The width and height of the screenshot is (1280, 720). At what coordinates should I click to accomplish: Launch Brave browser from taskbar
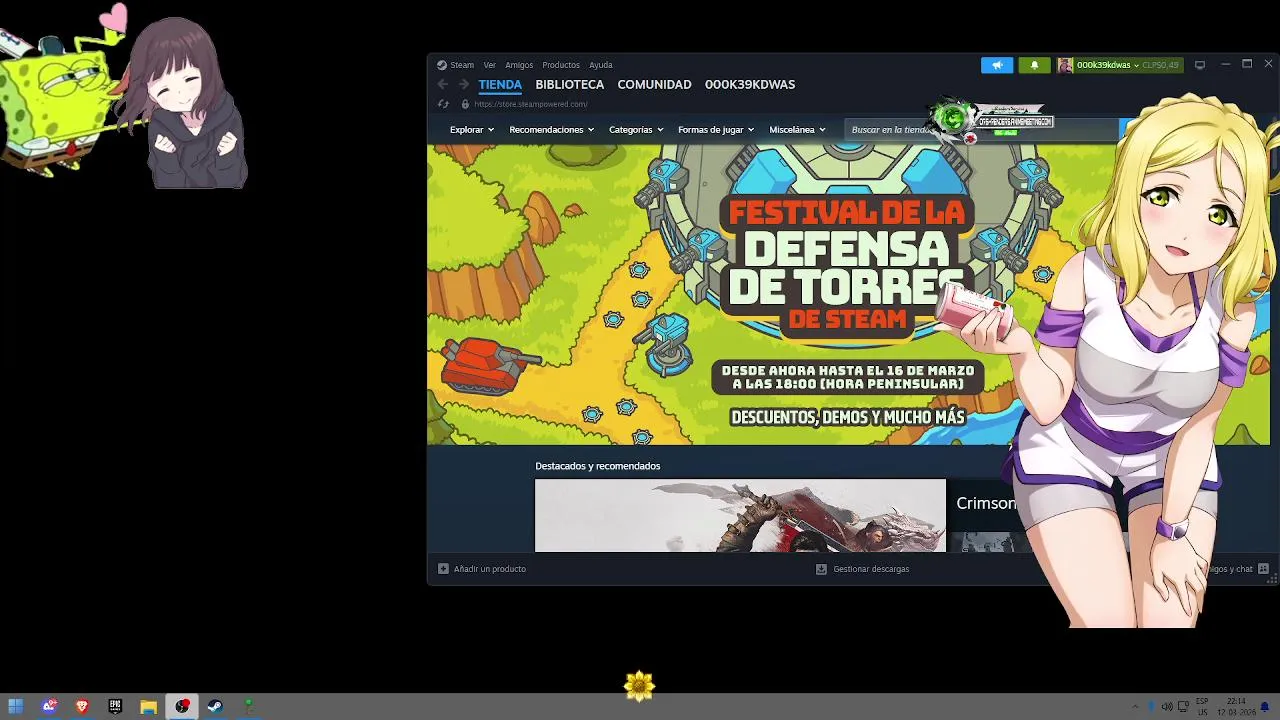coord(82,706)
